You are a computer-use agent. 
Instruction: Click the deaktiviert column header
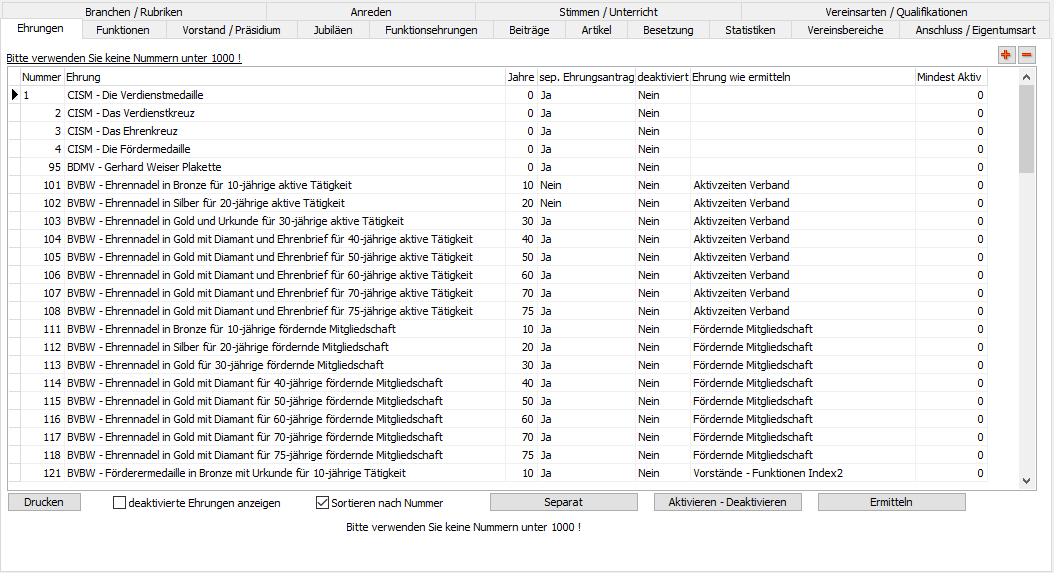click(663, 77)
